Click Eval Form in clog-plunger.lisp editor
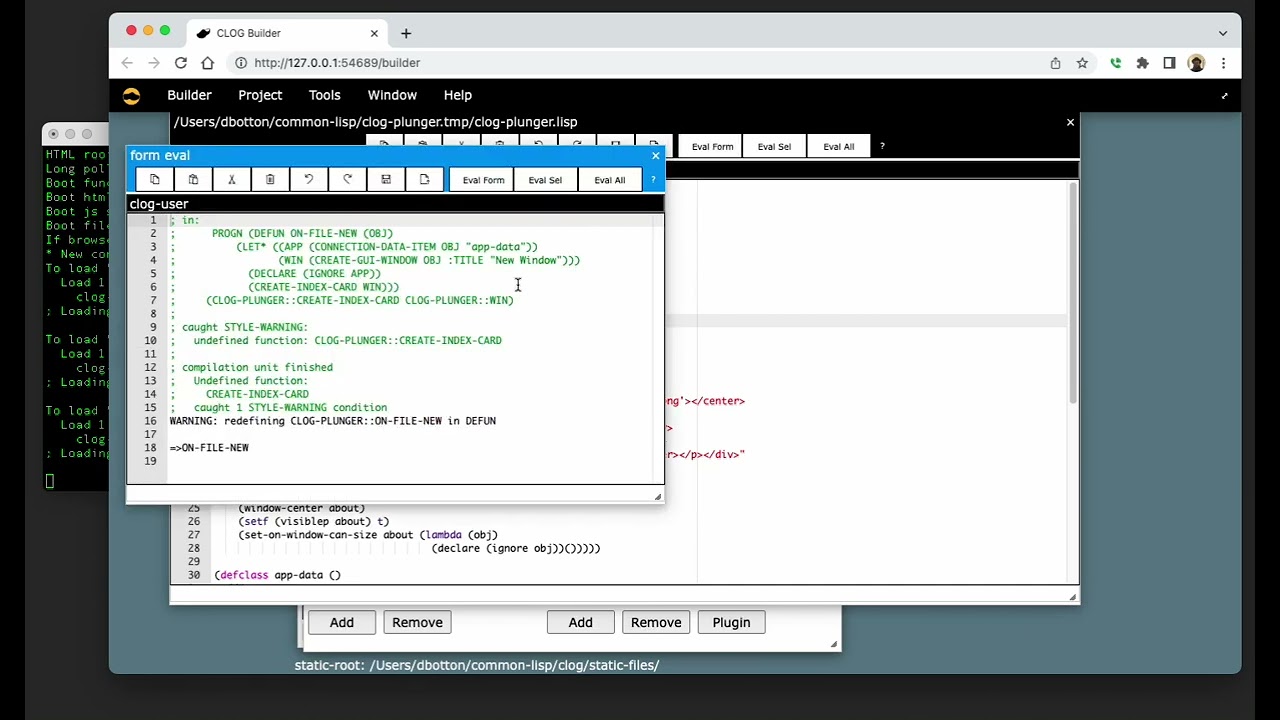1280x720 pixels. pos(712,147)
